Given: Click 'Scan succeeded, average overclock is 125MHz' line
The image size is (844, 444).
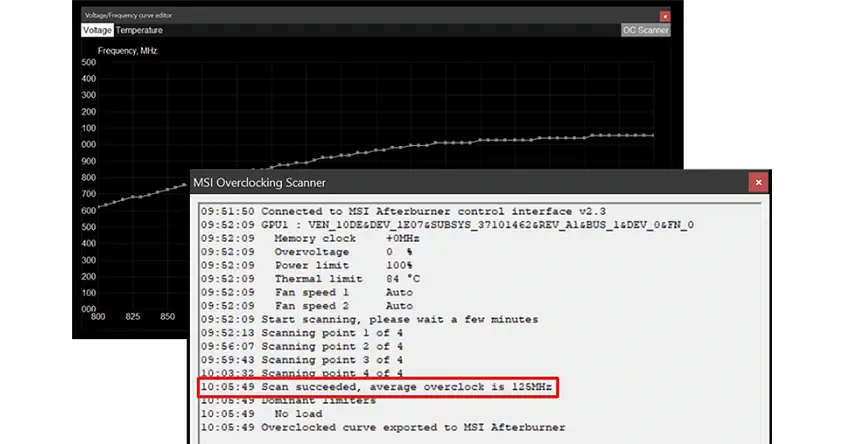Looking at the screenshot, I should click(376, 387).
